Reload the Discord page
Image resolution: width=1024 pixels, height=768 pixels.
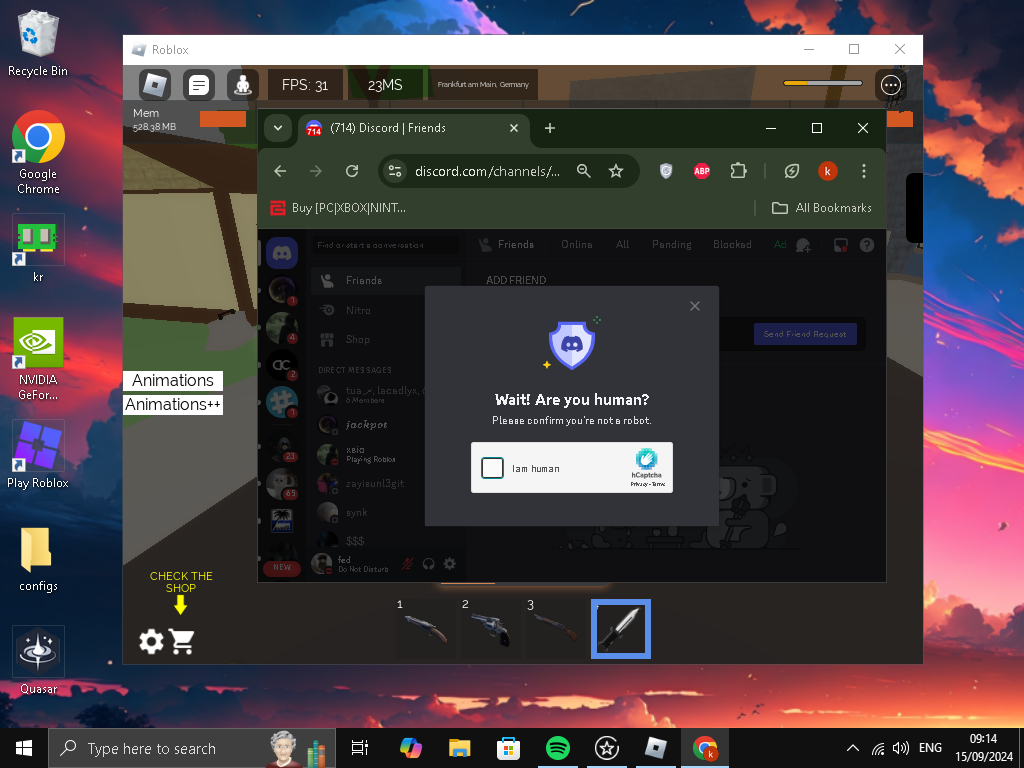pyautogui.click(x=352, y=171)
